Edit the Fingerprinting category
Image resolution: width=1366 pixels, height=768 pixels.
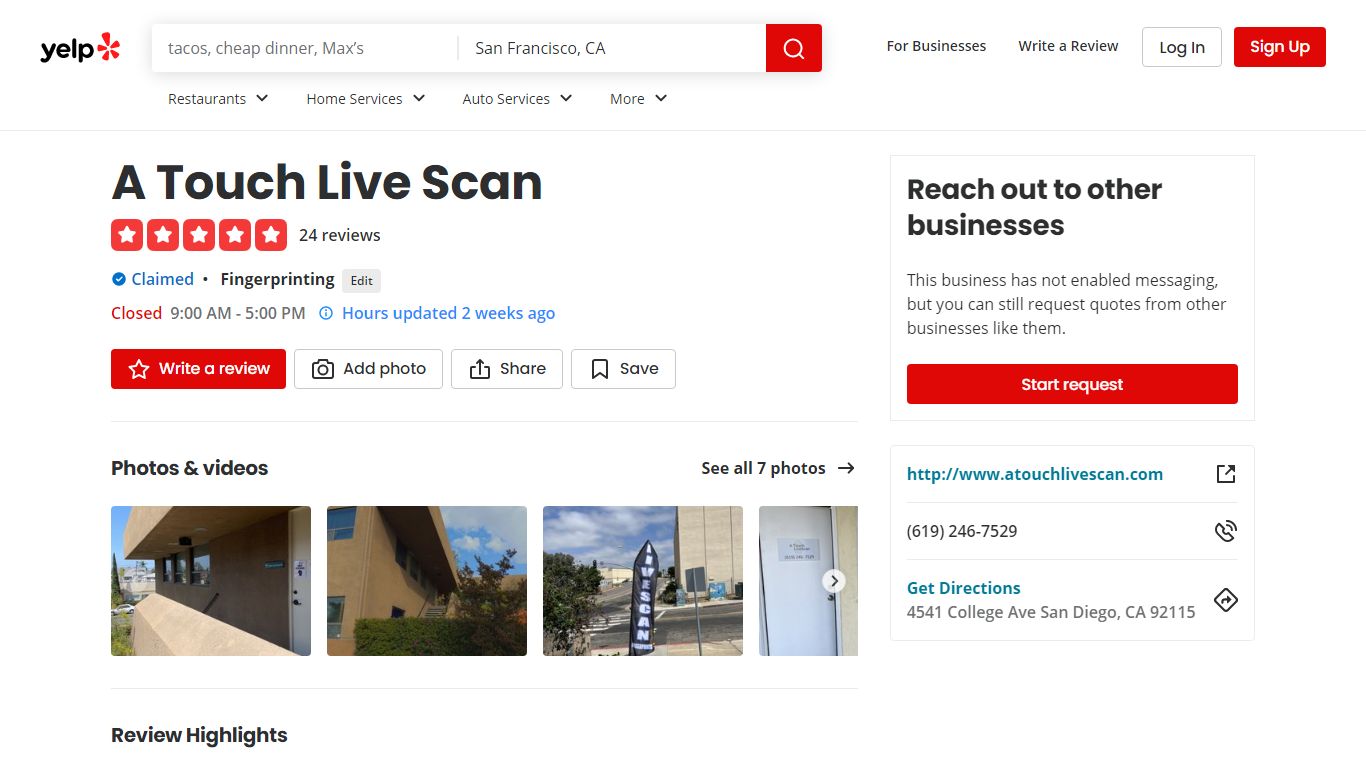pos(362,281)
